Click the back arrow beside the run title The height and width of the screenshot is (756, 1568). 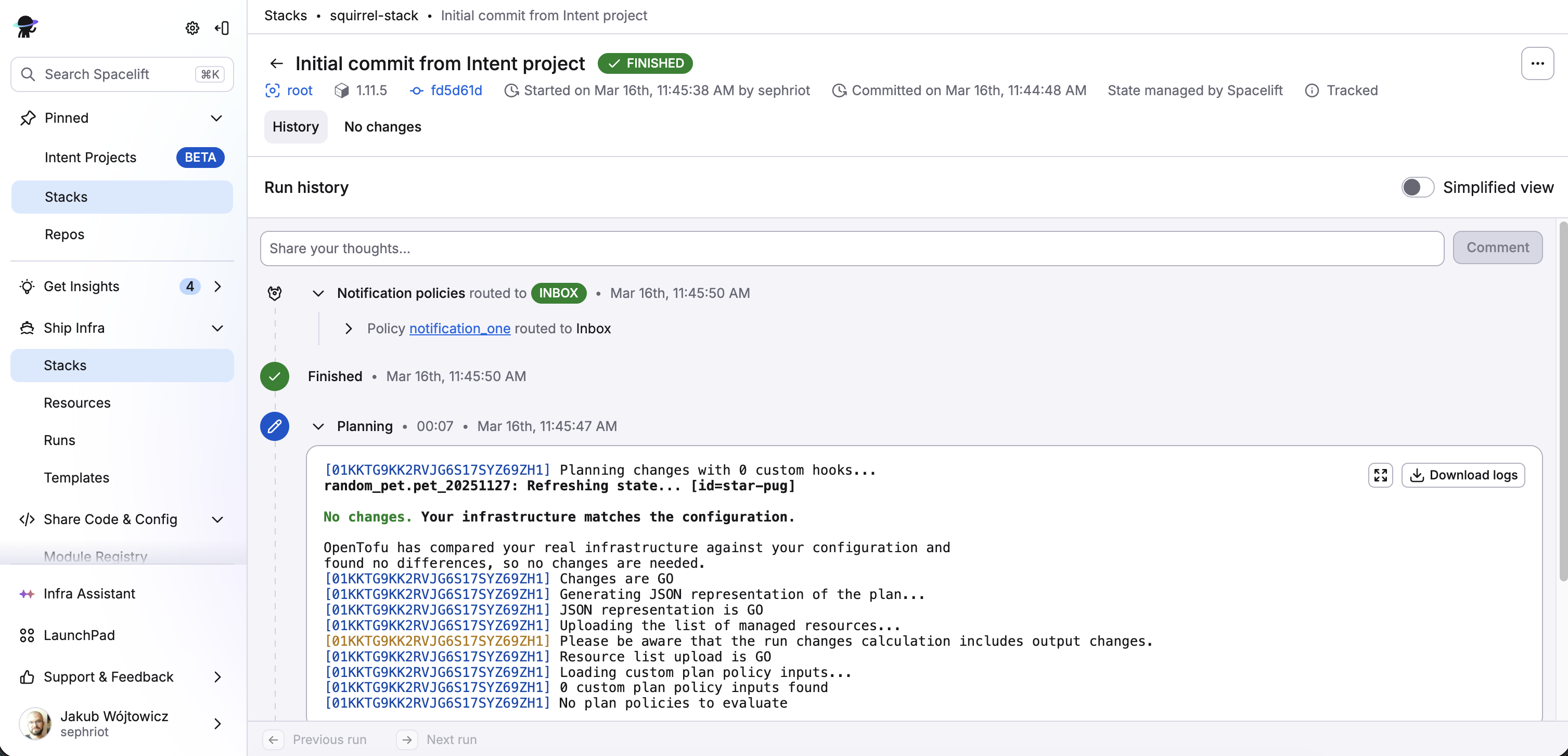(x=276, y=63)
